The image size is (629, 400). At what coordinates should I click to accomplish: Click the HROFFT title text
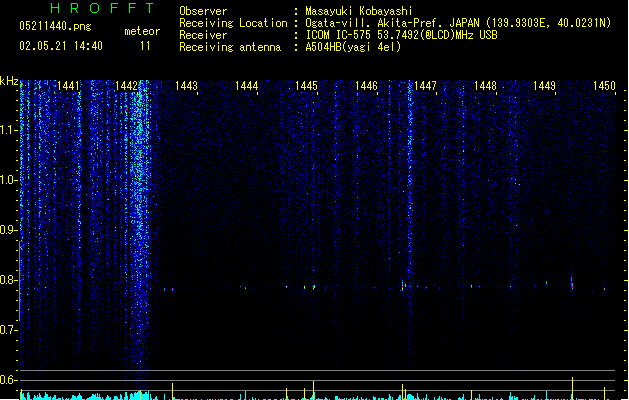(x=102, y=8)
